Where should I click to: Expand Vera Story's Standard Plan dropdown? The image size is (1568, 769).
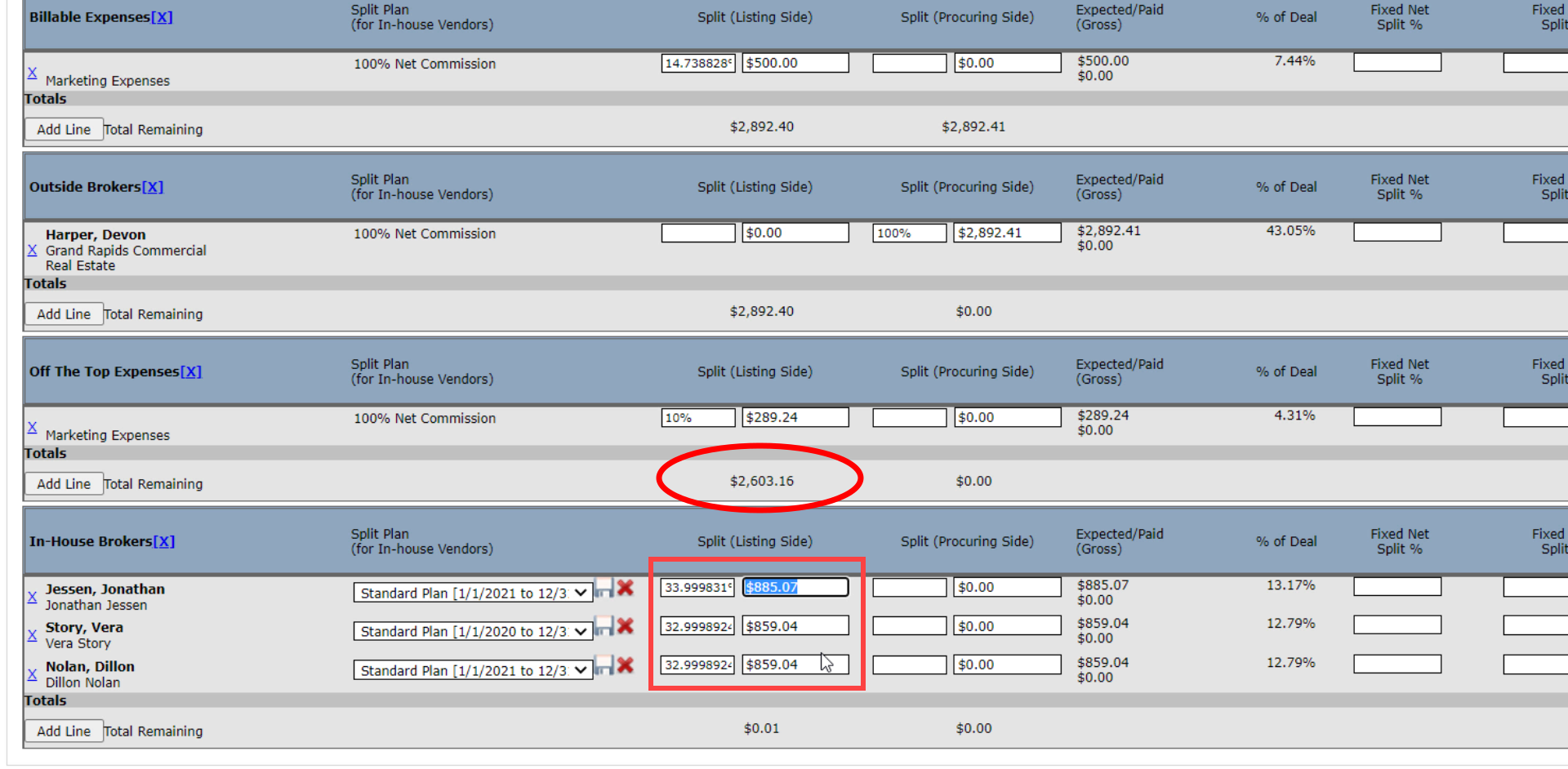click(473, 632)
